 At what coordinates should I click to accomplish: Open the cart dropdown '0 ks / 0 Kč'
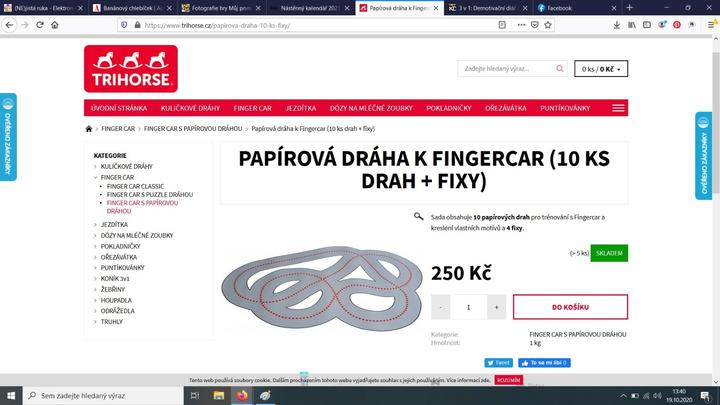(601, 69)
